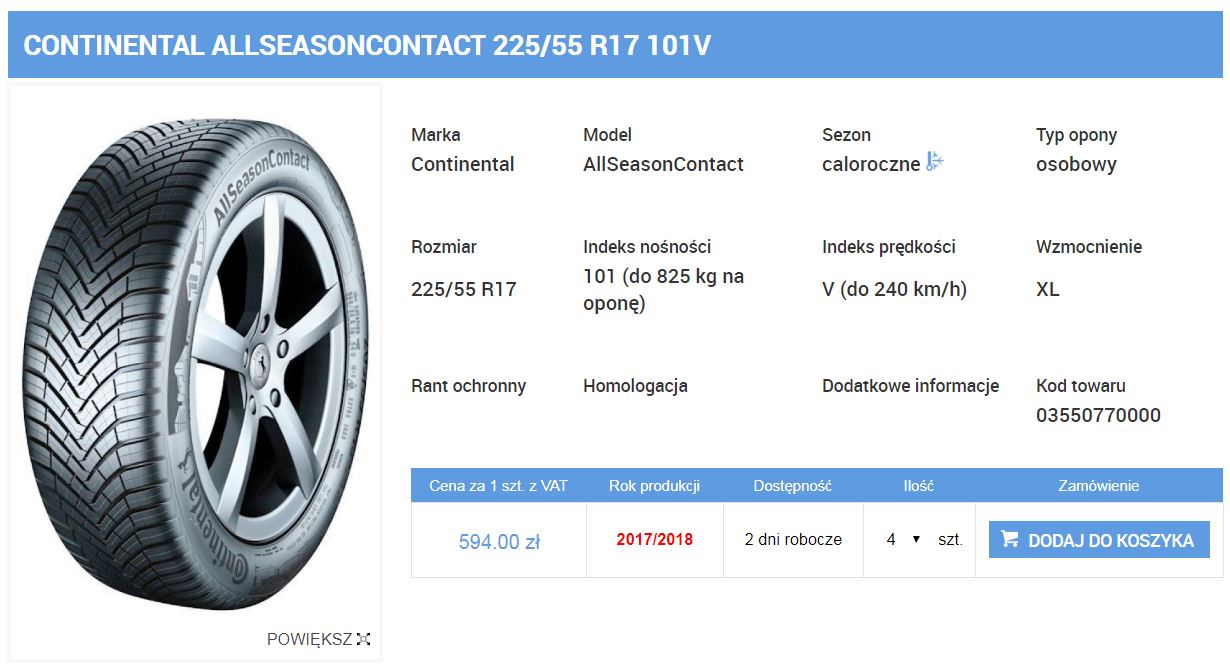Click the "2 dni robocze" availability text

793,540
